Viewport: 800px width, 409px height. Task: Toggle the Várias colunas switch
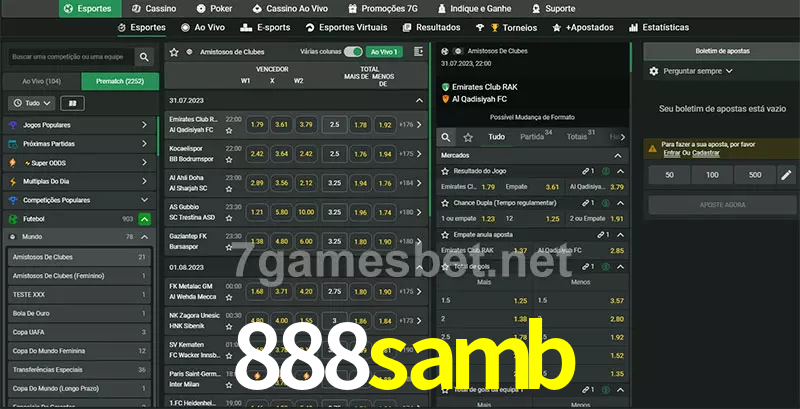pyautogui.click(x=353, y=52)
